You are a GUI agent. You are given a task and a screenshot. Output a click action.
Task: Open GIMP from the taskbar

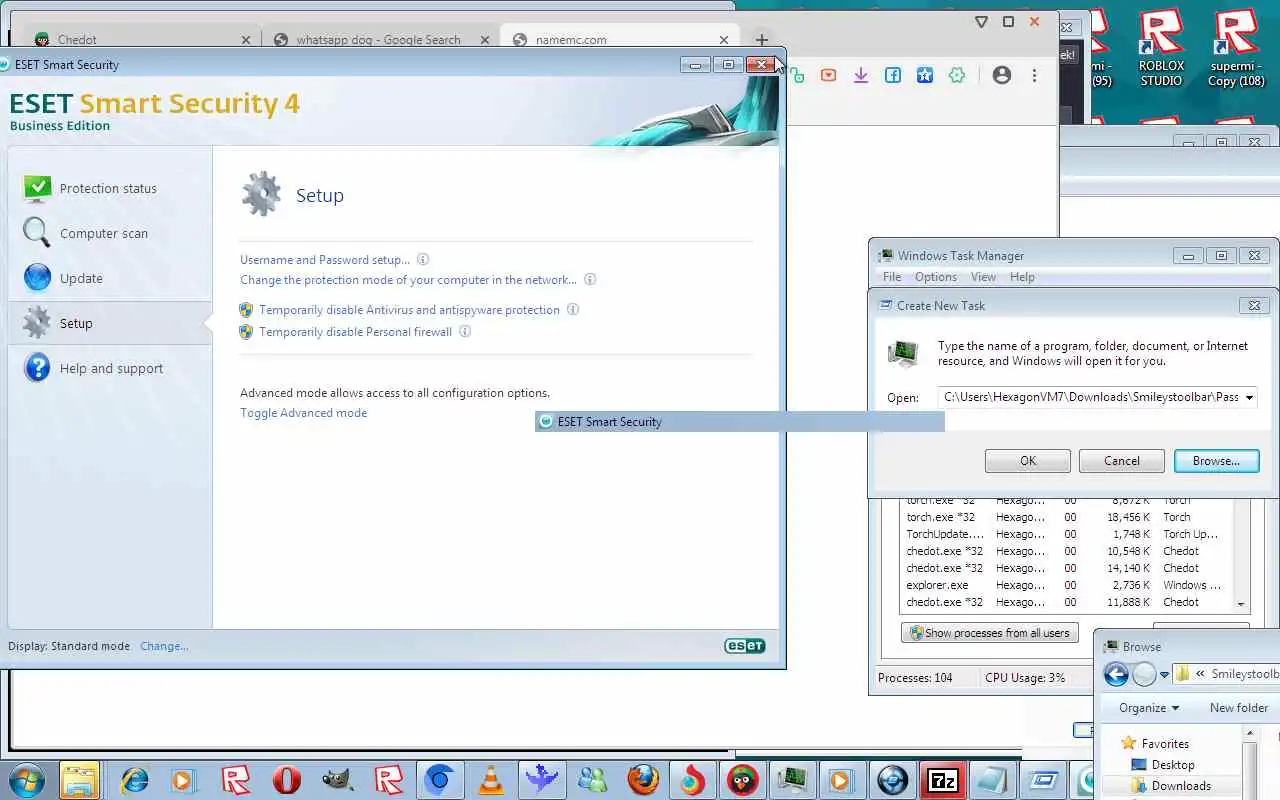pyautogui.click(x=338, y=780)
